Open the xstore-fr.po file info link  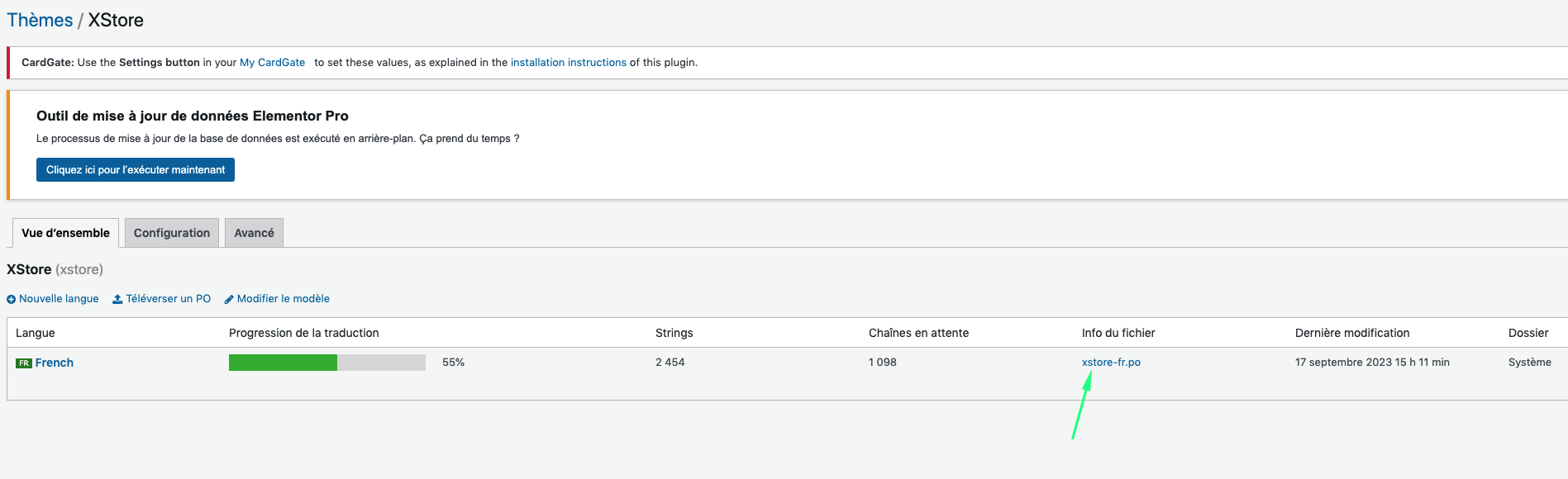click(1111, 363)
